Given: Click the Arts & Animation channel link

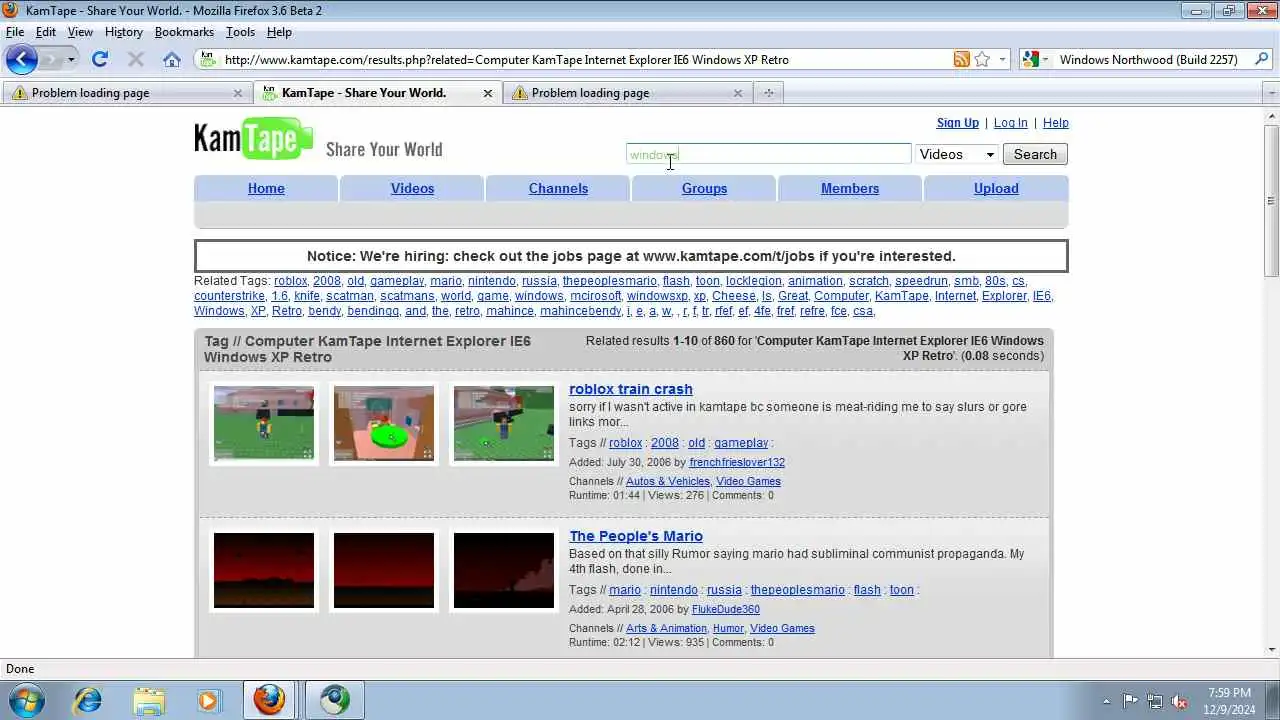Looking at the screenshot, I should [666, 629].
